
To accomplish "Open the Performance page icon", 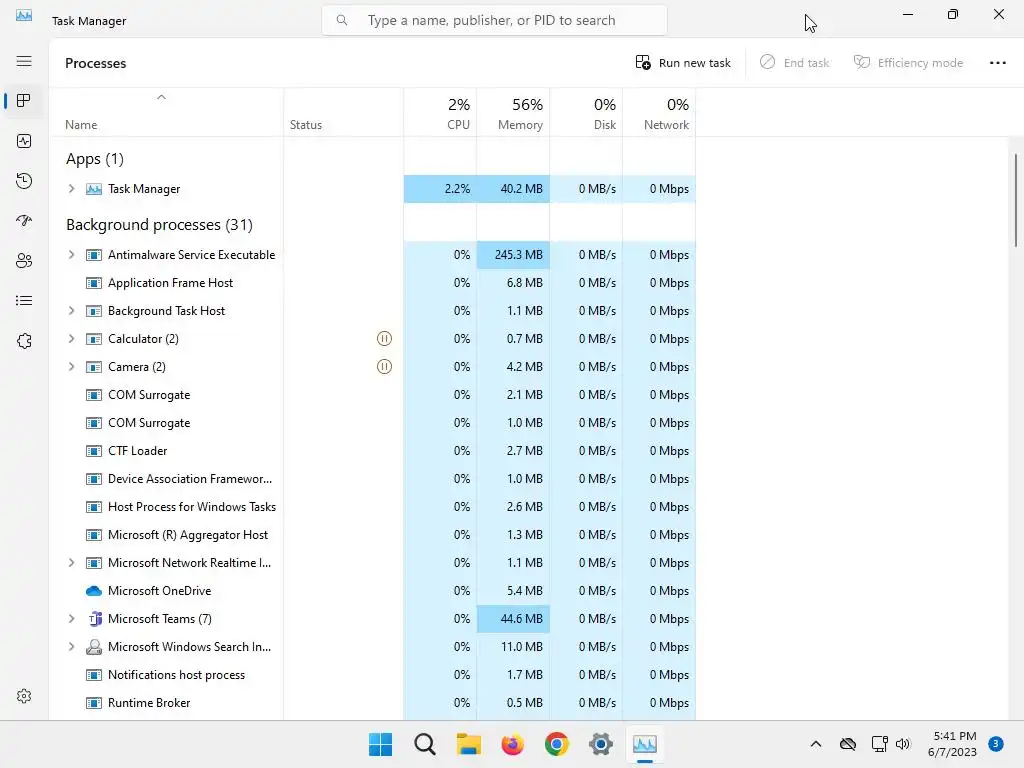I will (24, 141).
